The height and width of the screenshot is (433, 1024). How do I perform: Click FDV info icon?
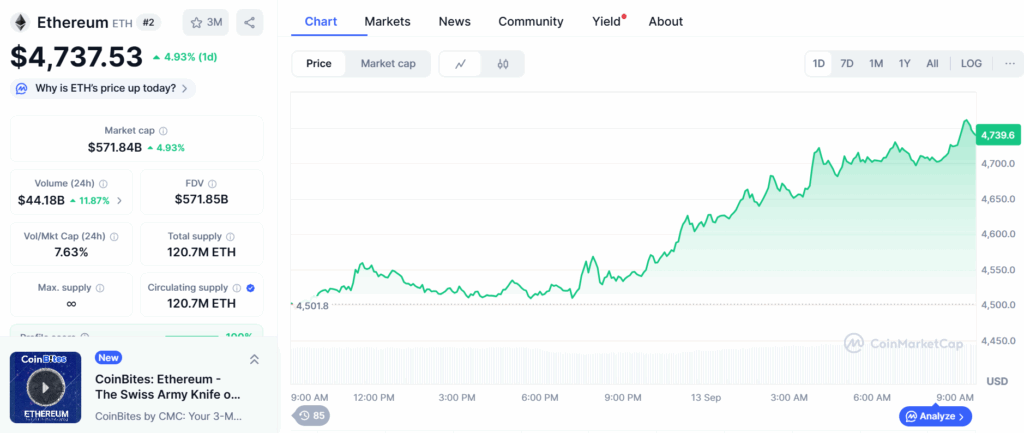(212, 184)
